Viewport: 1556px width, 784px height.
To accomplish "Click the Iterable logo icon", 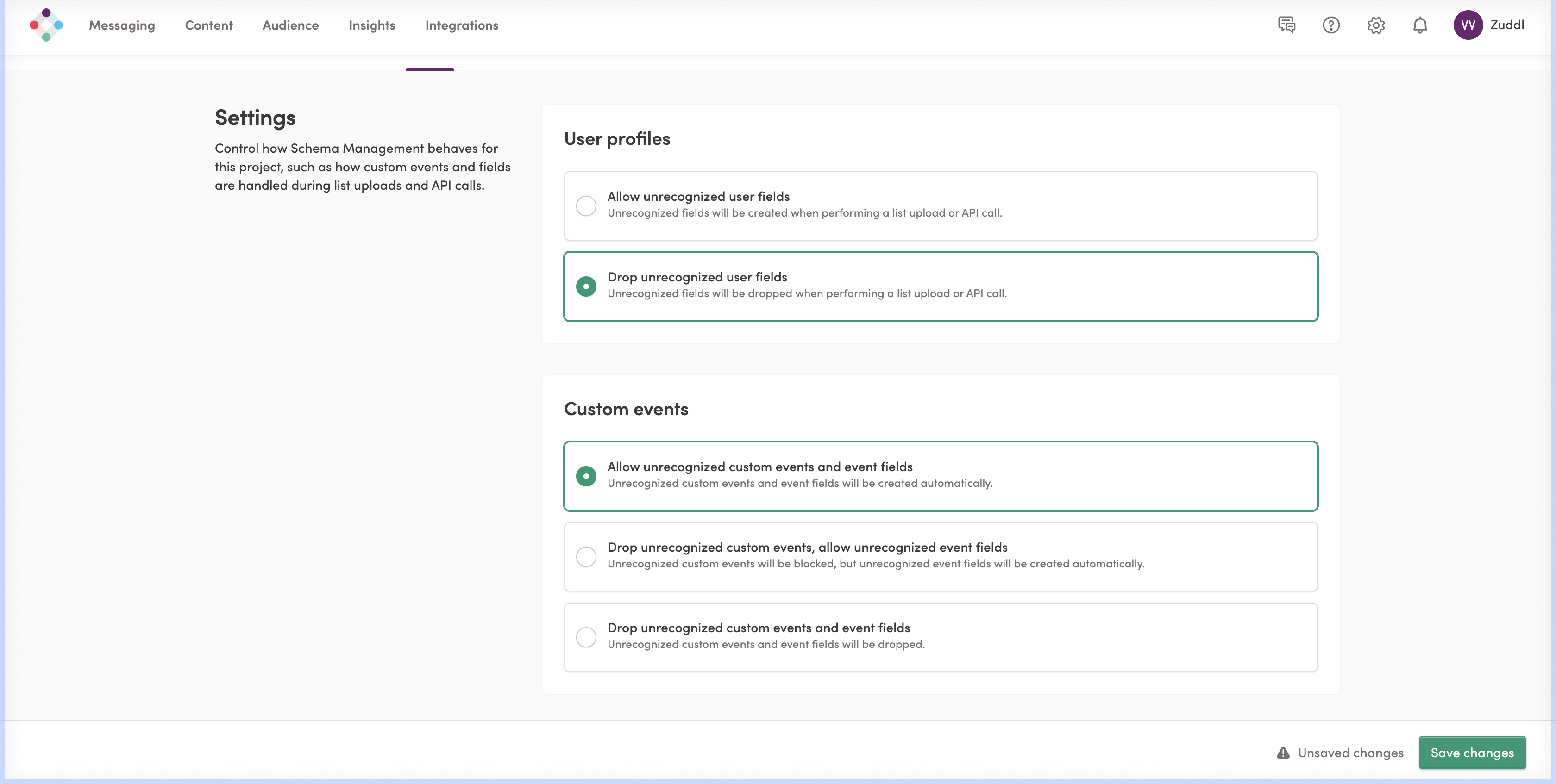I will (46, 25).
